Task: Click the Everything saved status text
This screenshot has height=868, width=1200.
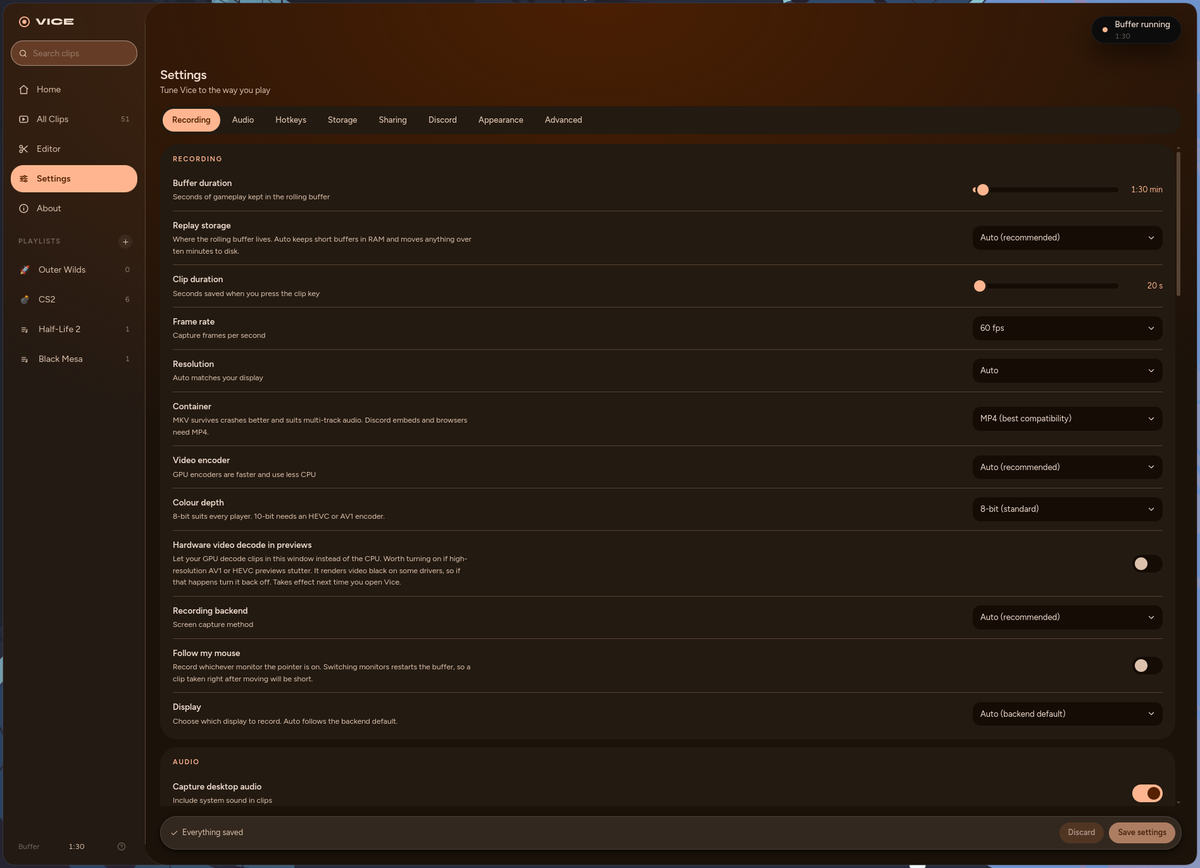Action: pos(212,832)
